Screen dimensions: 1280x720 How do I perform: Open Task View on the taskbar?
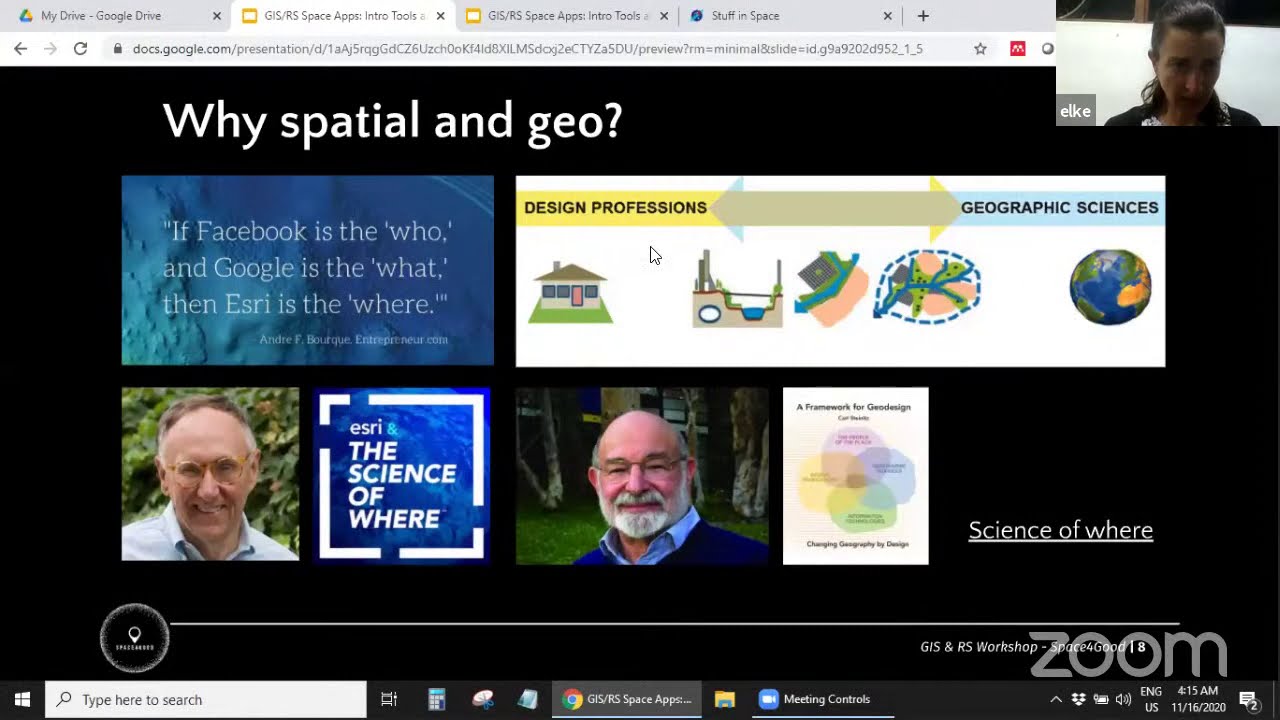coord(389,699)
